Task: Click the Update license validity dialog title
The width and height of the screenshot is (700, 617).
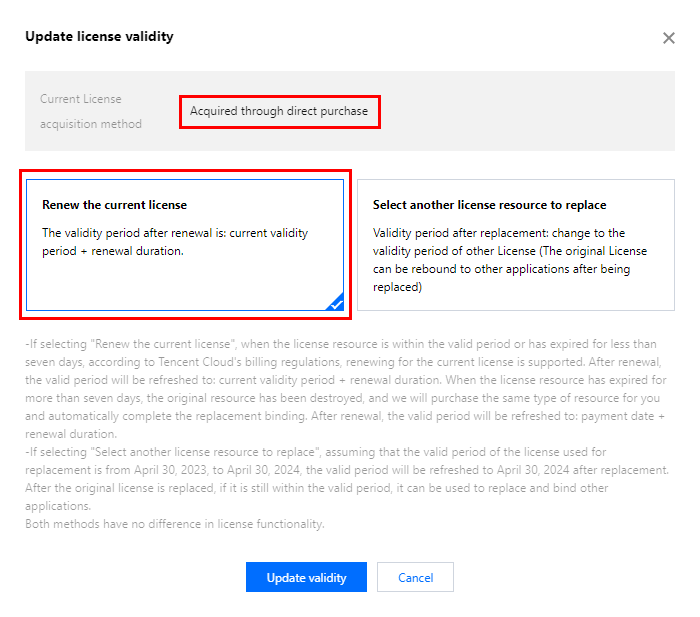Action: coord(99,37)
